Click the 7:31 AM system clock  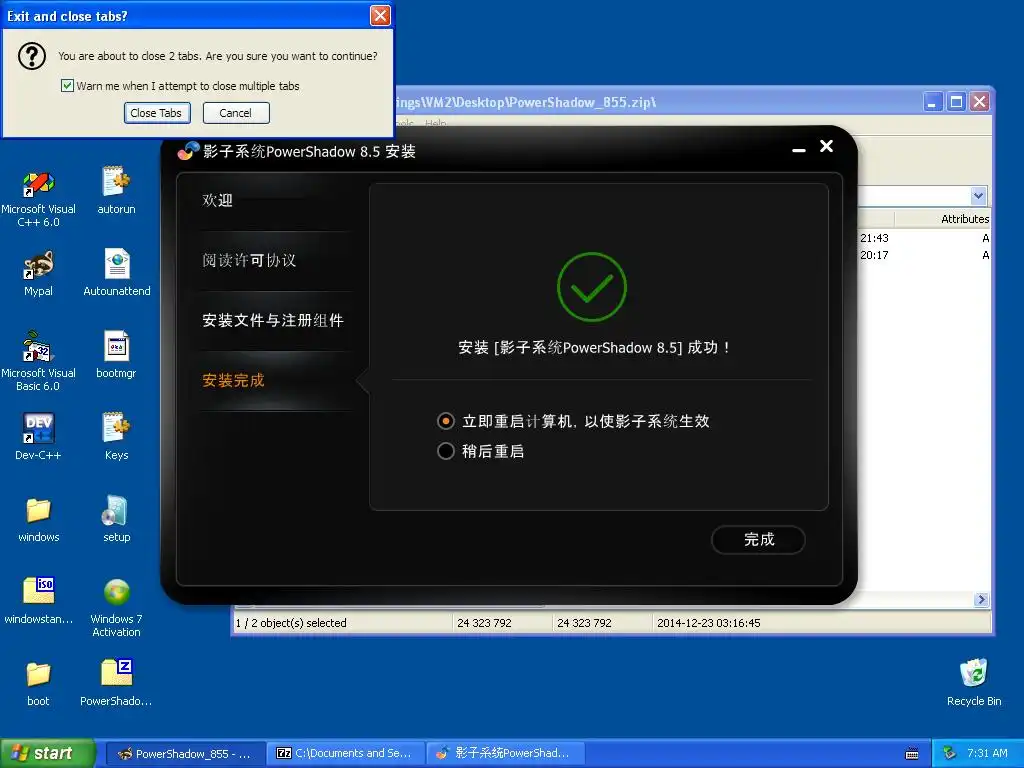(987, 754)
